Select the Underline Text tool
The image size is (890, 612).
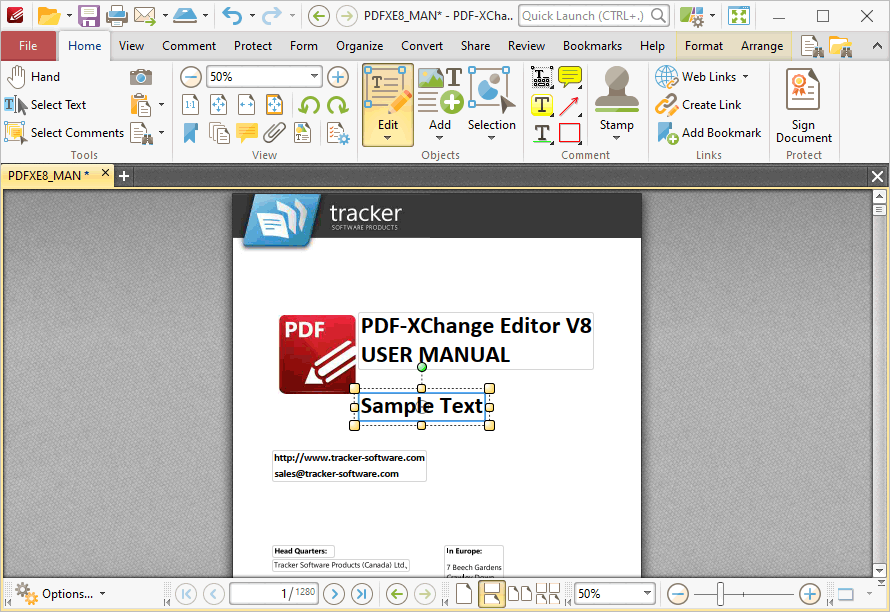541,133
